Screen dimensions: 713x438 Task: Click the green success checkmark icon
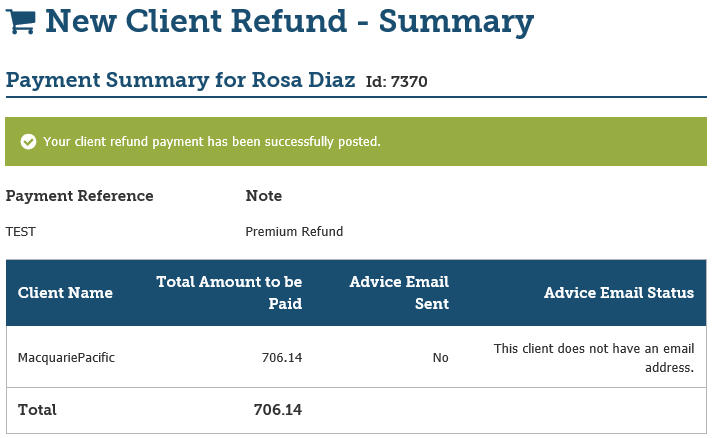pyautogui.click(x=28, y=141)
